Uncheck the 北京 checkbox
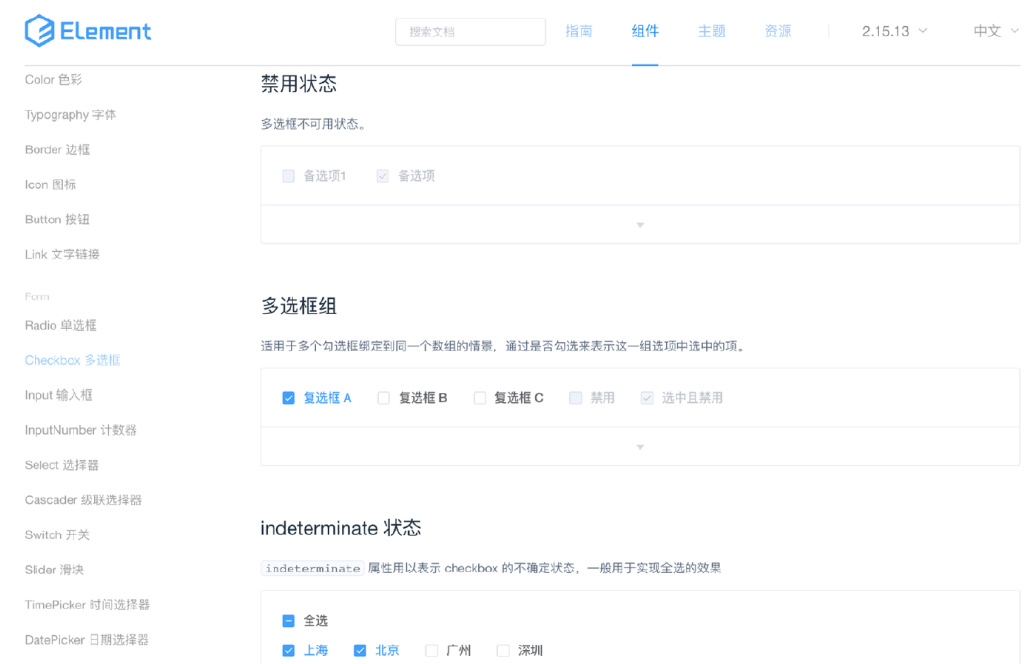This screenshot has width=1024, height=664. [360, 650]
